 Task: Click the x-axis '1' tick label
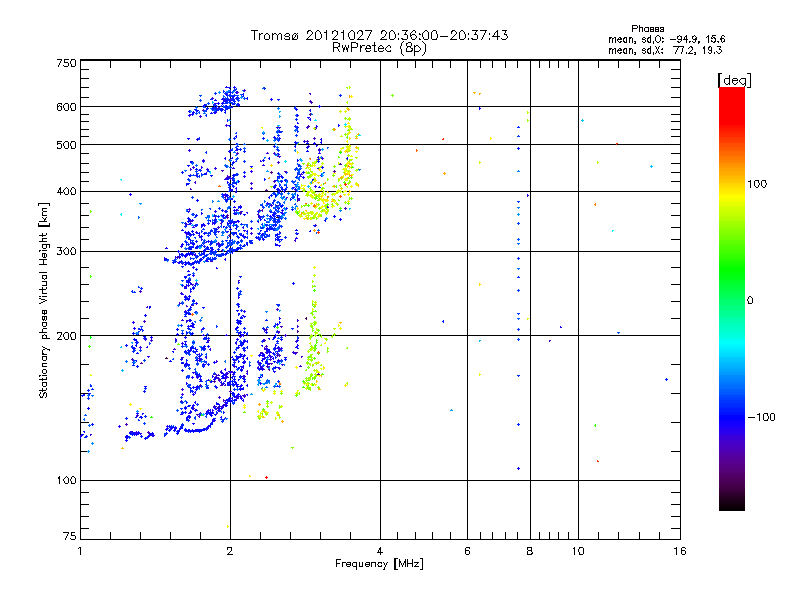pos(80,551)
